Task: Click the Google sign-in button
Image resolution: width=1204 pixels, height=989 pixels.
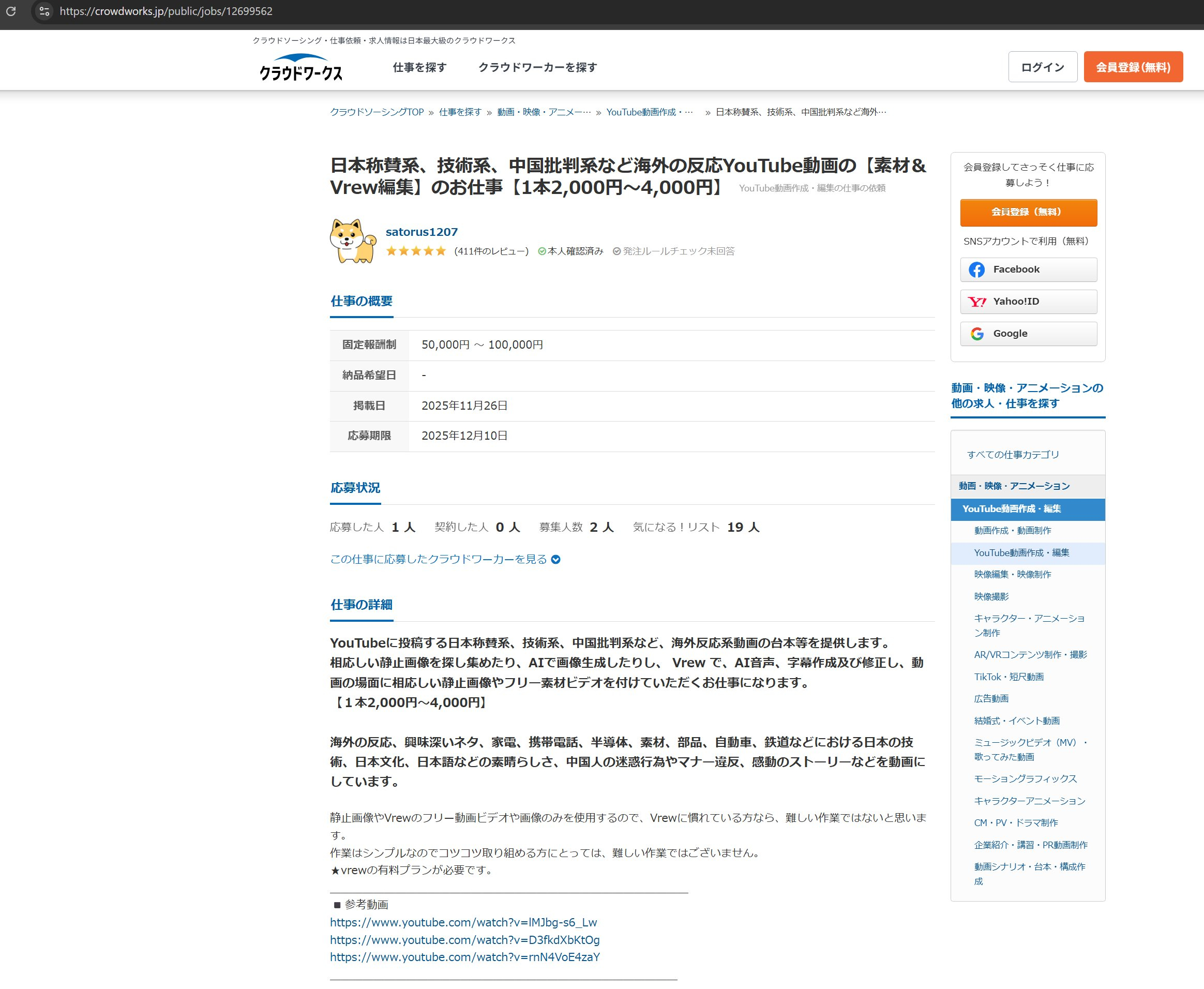Action: tap(1028, 334)
